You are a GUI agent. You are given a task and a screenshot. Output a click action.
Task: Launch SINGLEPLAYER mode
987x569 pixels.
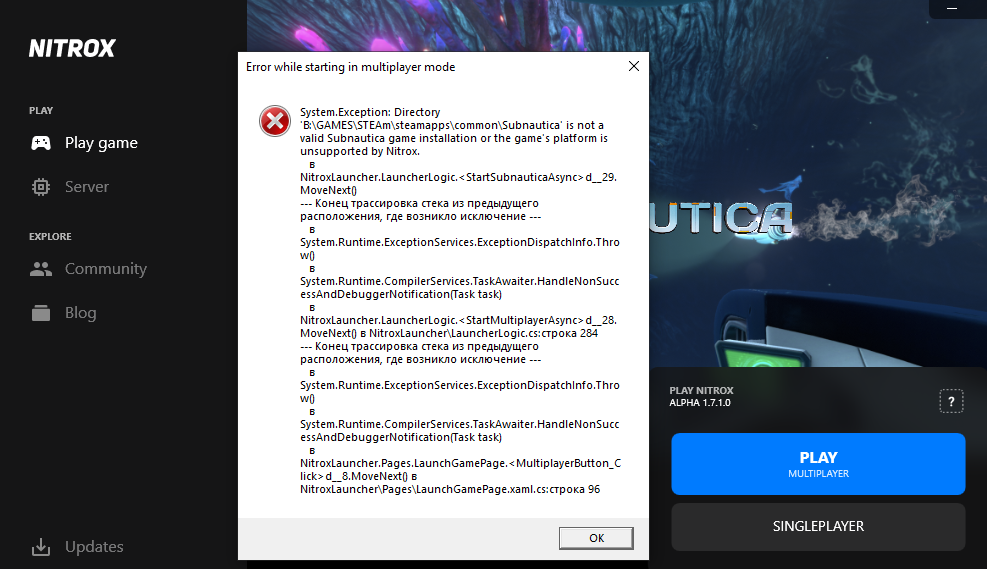point(818,527)
